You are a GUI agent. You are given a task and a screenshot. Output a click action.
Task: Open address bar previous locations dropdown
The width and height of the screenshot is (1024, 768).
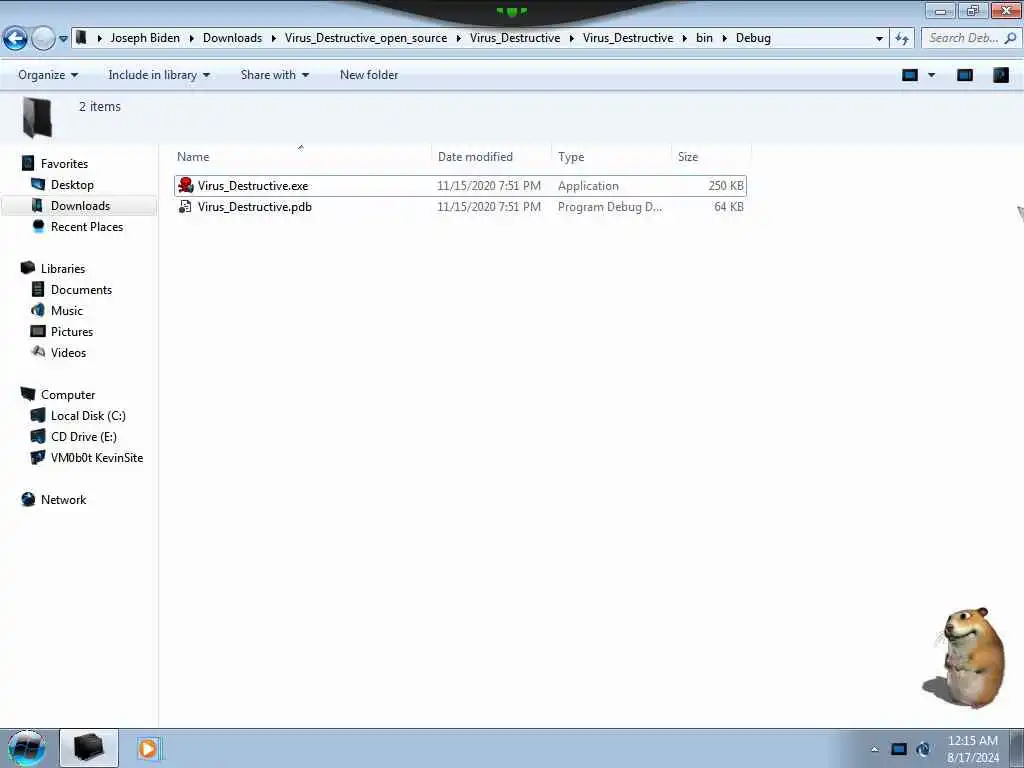[879, 39]
